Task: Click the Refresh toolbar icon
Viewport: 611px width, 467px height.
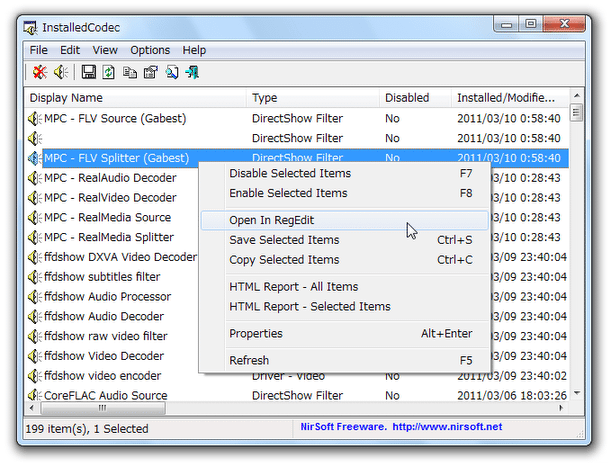Action: 108,72
